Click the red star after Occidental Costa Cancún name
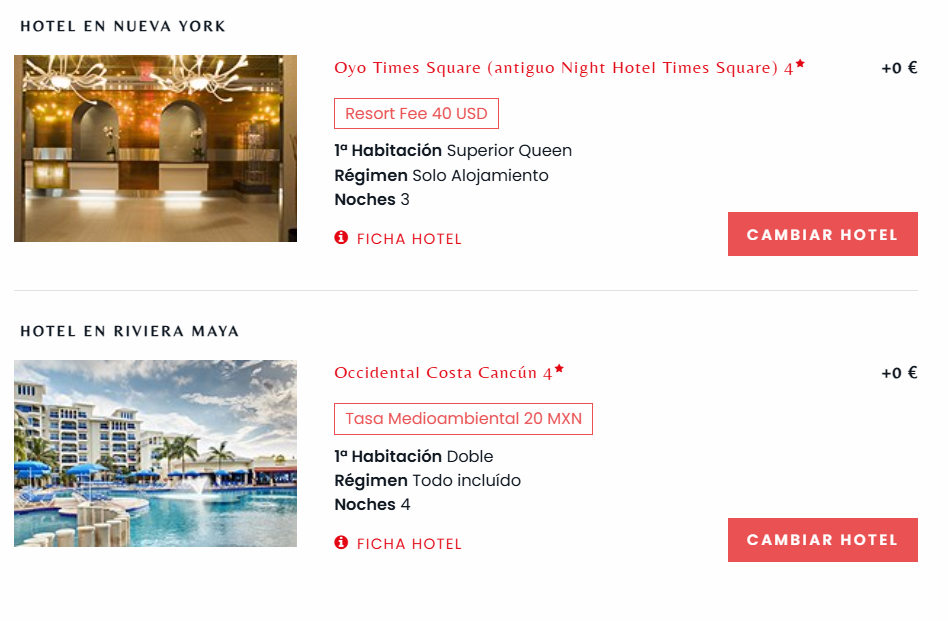Screen dimensions: 948x621 (x=559, y=369)
